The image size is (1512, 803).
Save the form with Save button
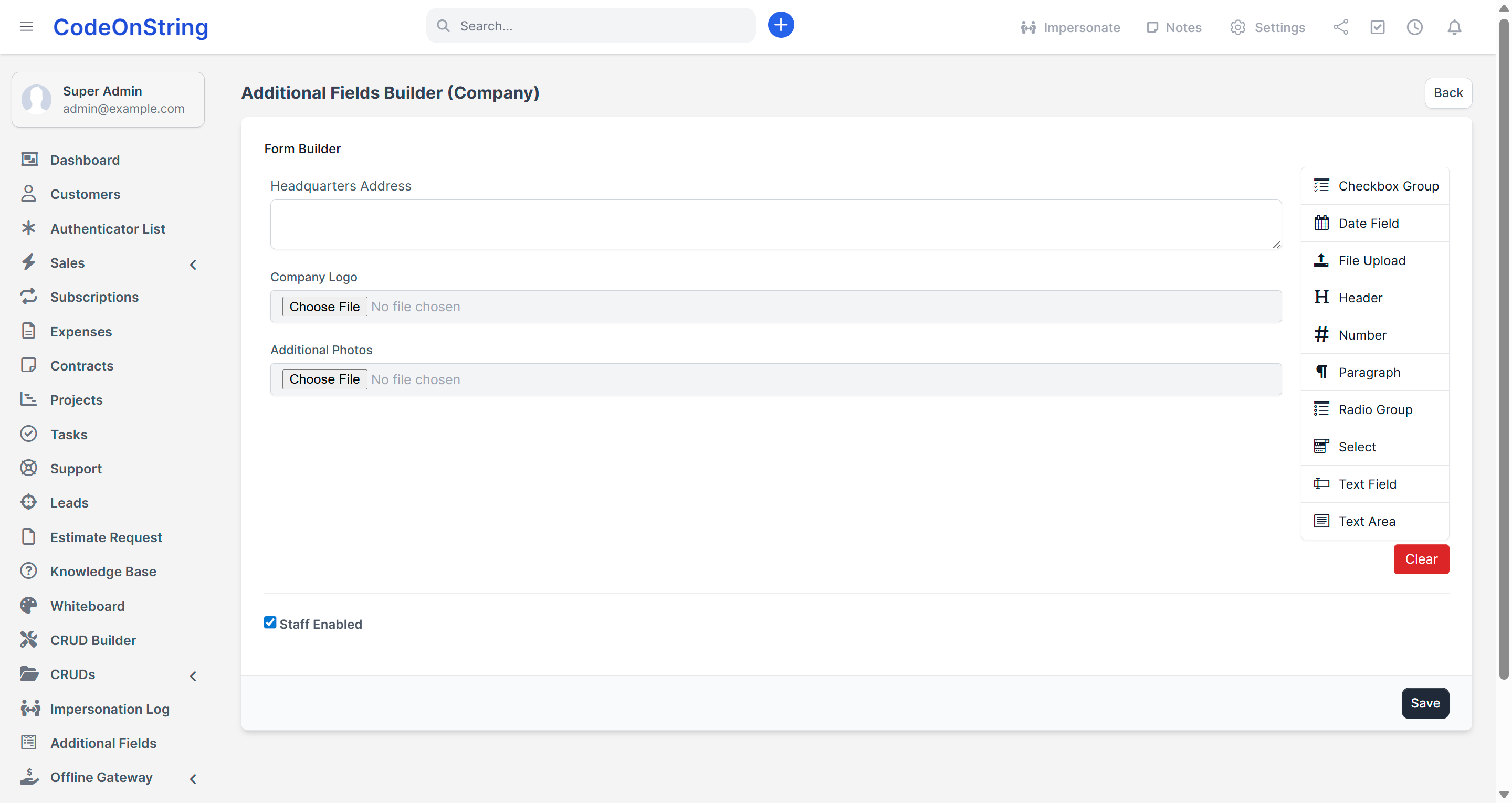(1424, 703)
